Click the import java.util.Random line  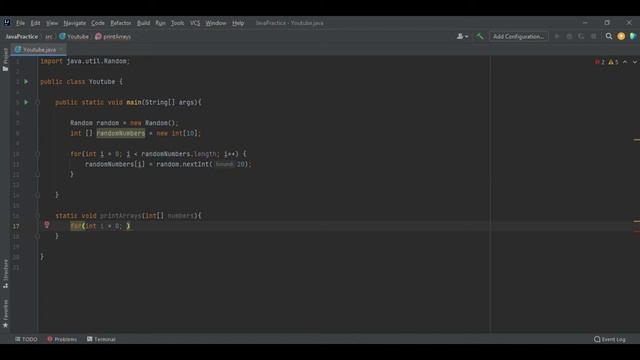(85, 61)
